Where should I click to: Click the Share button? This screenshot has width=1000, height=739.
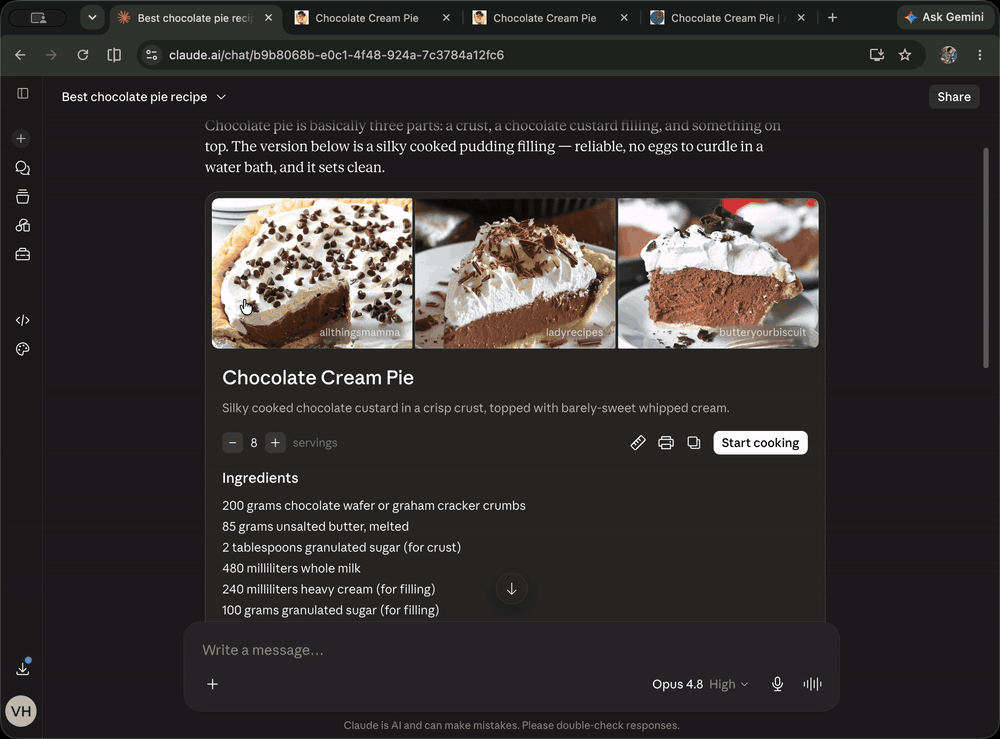(954, 97)
